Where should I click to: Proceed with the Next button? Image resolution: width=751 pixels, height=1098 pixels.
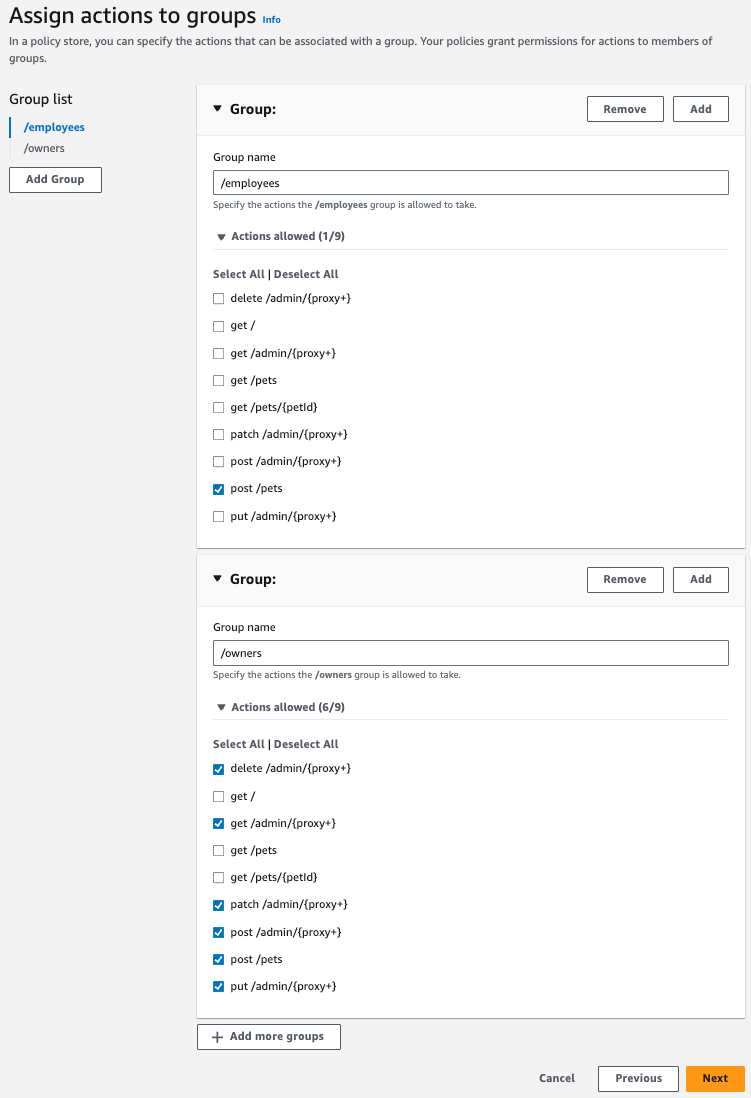[714, 1078]
